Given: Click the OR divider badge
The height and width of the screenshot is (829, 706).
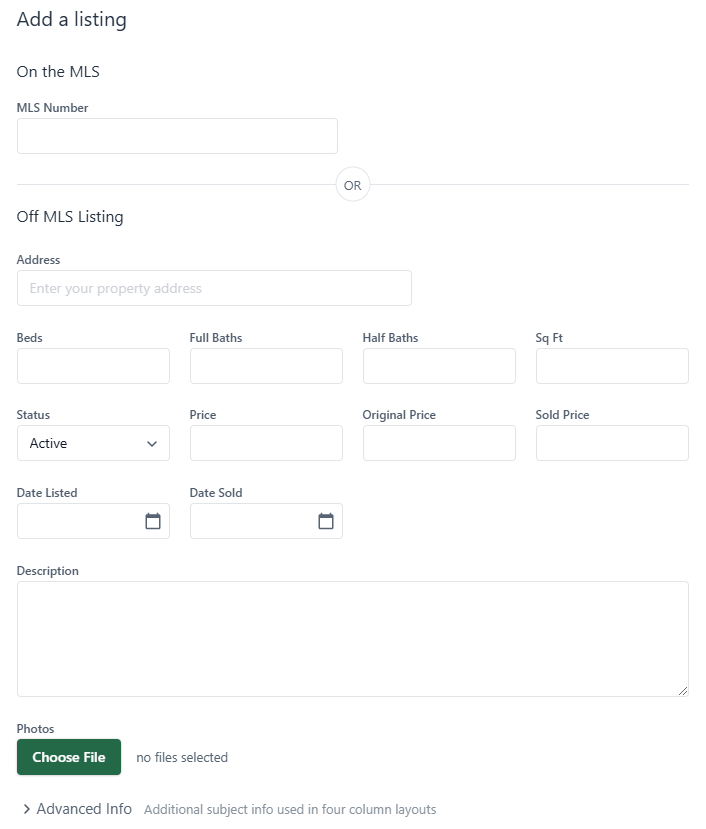Looking at the screenshot, I should [x=352, y=184].
